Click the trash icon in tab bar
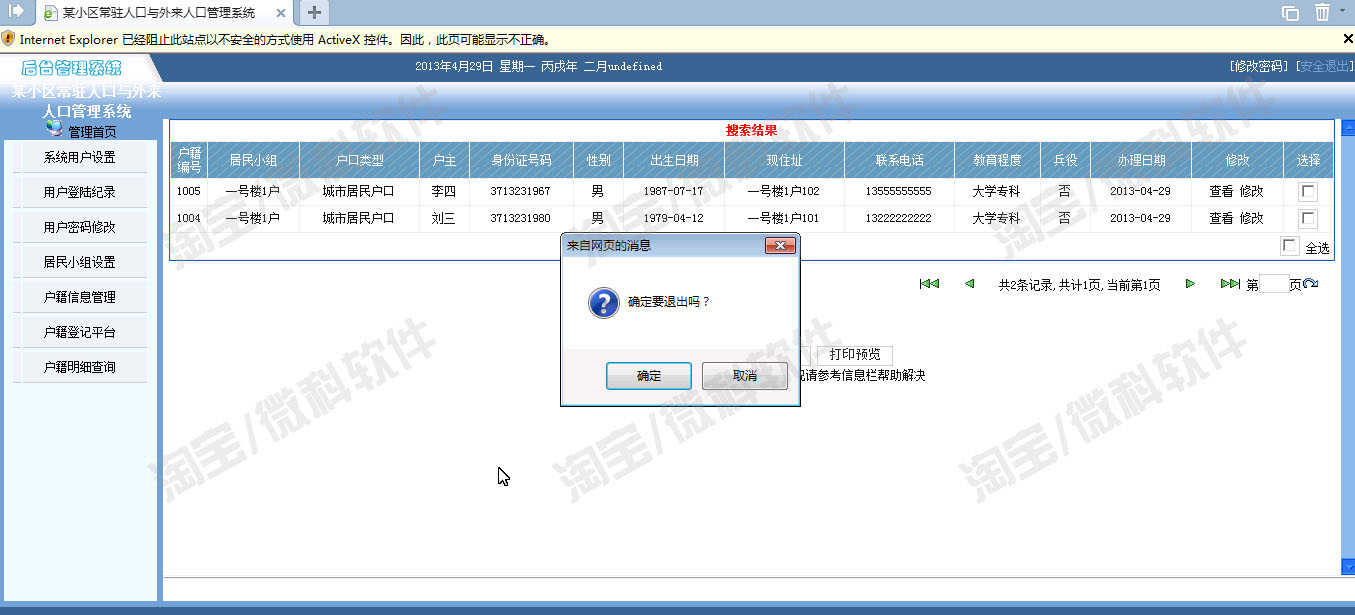This screenshot has width=1355, height=615. 1322,12
